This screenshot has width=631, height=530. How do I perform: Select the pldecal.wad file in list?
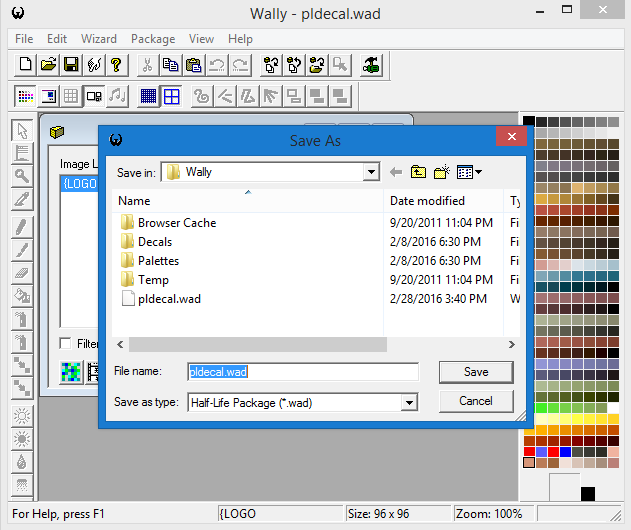(x=161, y=299)
